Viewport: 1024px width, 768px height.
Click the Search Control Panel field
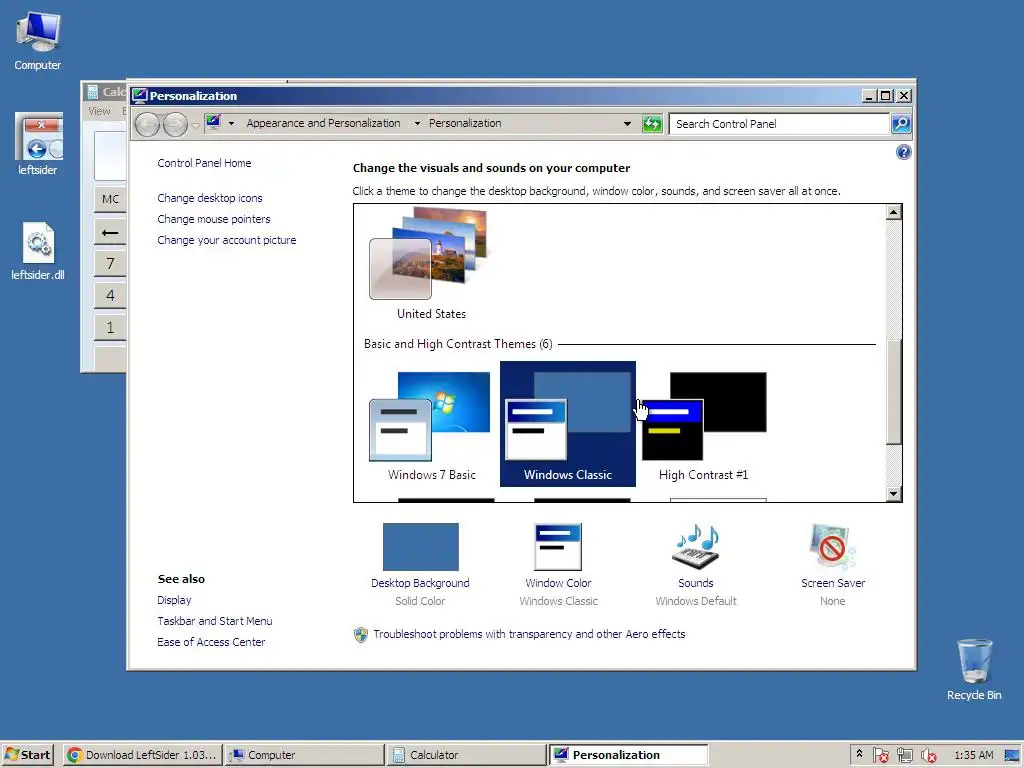[778, 123]
